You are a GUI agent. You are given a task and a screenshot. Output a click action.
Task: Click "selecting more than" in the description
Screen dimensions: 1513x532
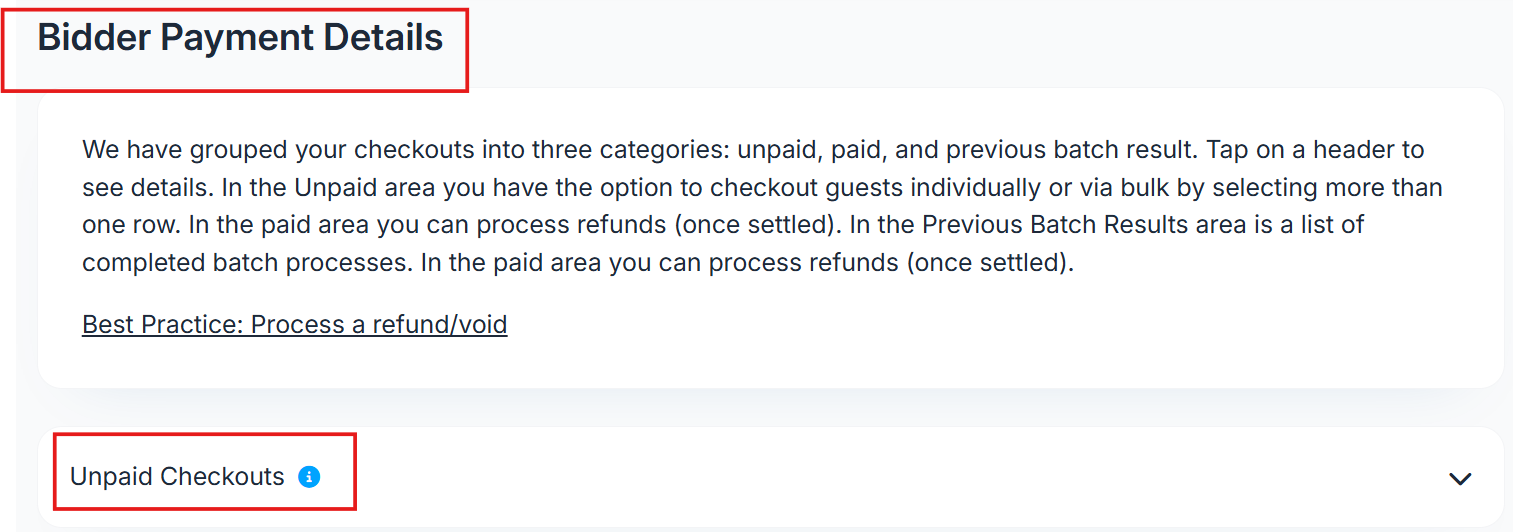tap(1338, 188)
